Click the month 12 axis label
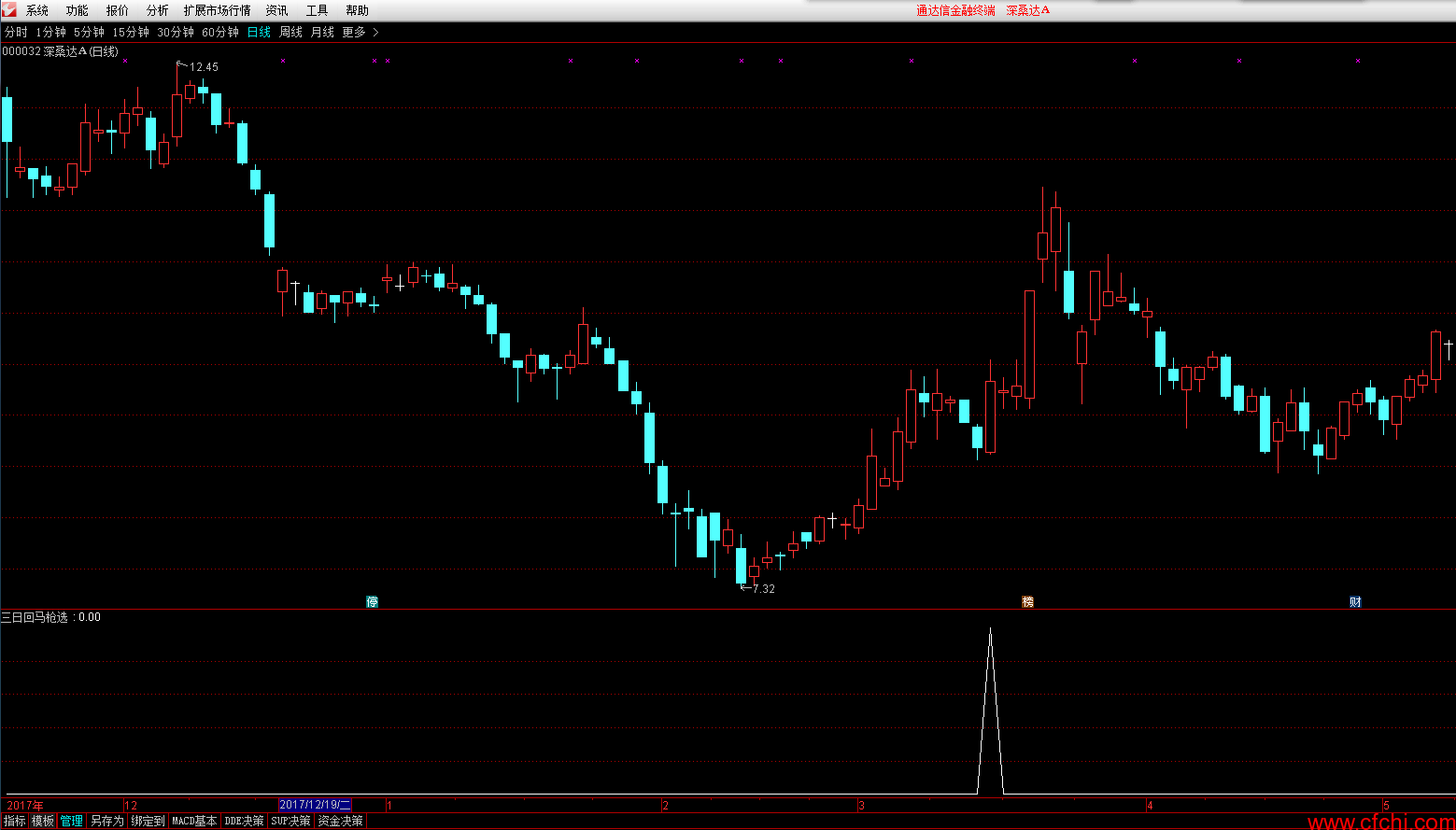 click(131, 805)
